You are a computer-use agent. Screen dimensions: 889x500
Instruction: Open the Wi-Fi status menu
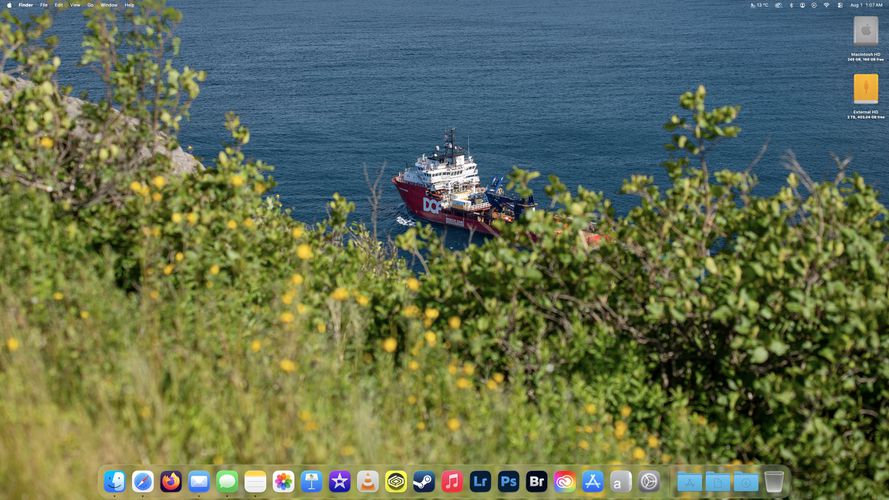[827, 5]
